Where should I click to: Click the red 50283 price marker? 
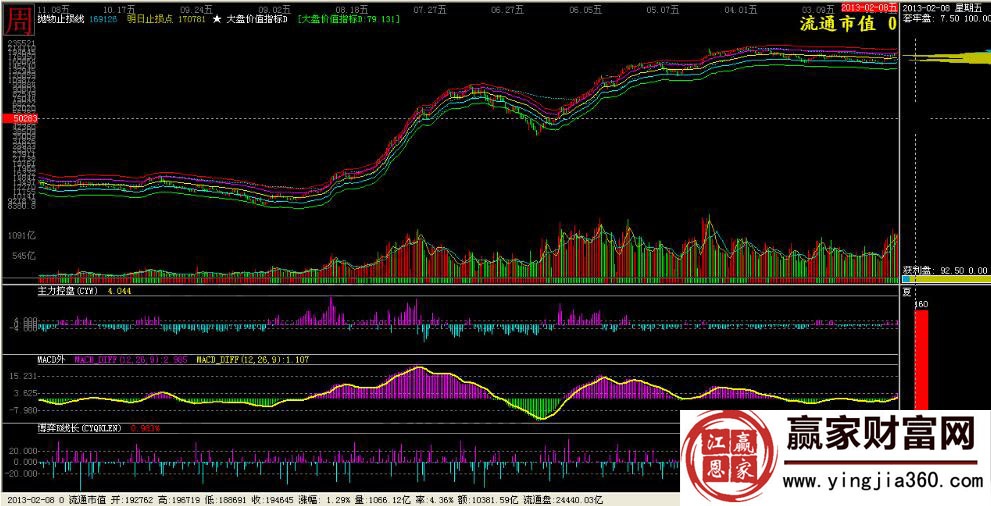(x=18, y=119)
